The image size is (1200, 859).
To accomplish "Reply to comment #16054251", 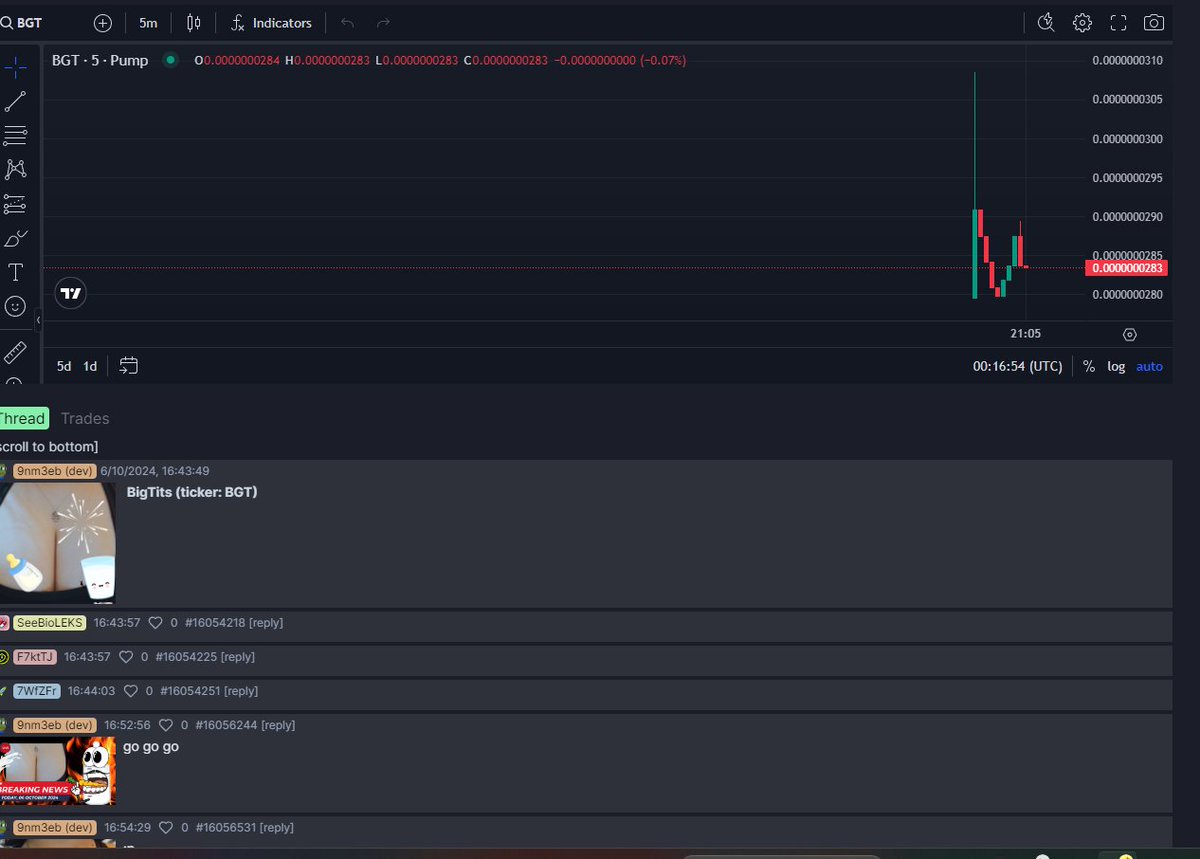I will pyautogui.click(x=241, y=691).
